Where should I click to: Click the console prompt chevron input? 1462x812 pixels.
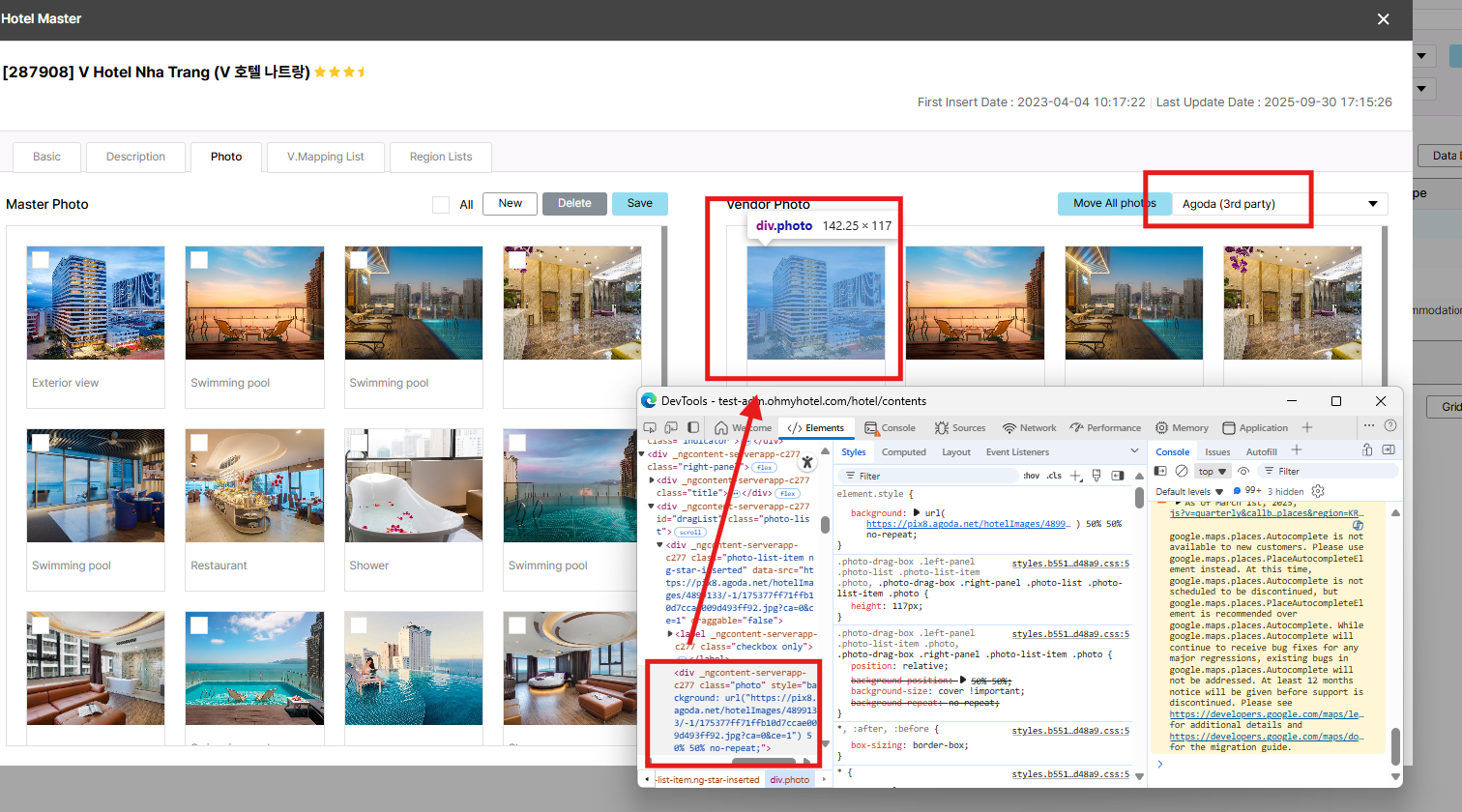click(x=1160, y=764)
